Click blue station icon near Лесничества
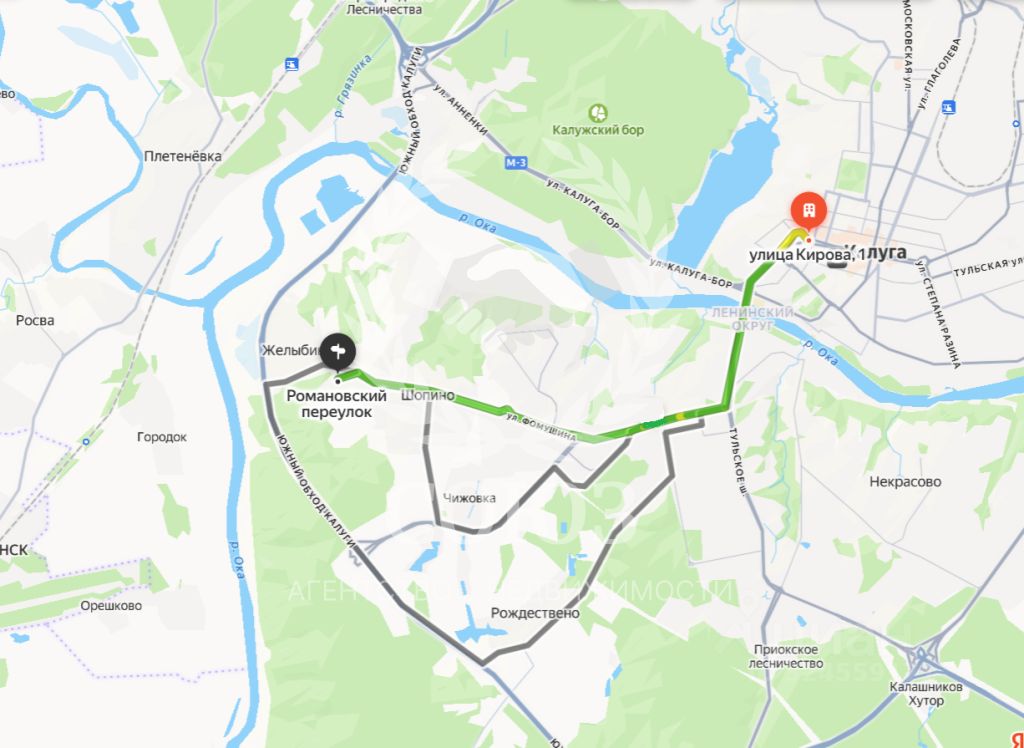 pos(292,64)
